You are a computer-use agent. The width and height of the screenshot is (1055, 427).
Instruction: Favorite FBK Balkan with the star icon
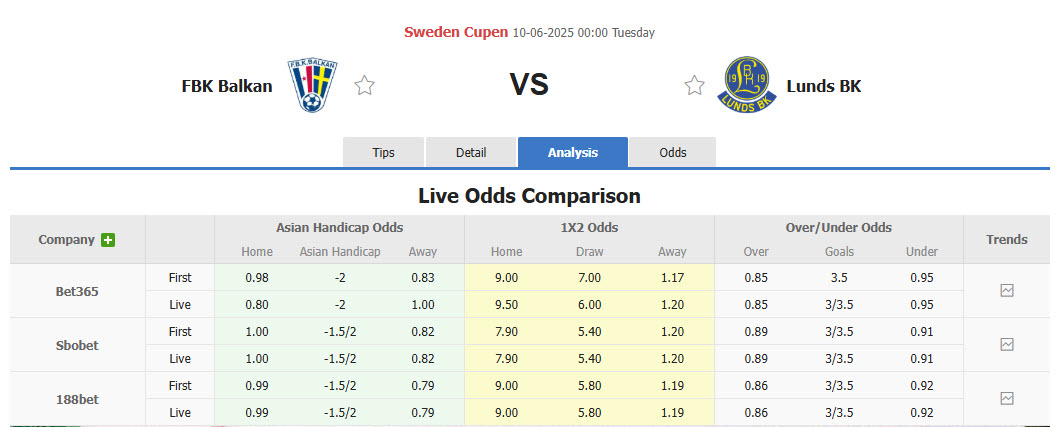click(x=364, y=86)
